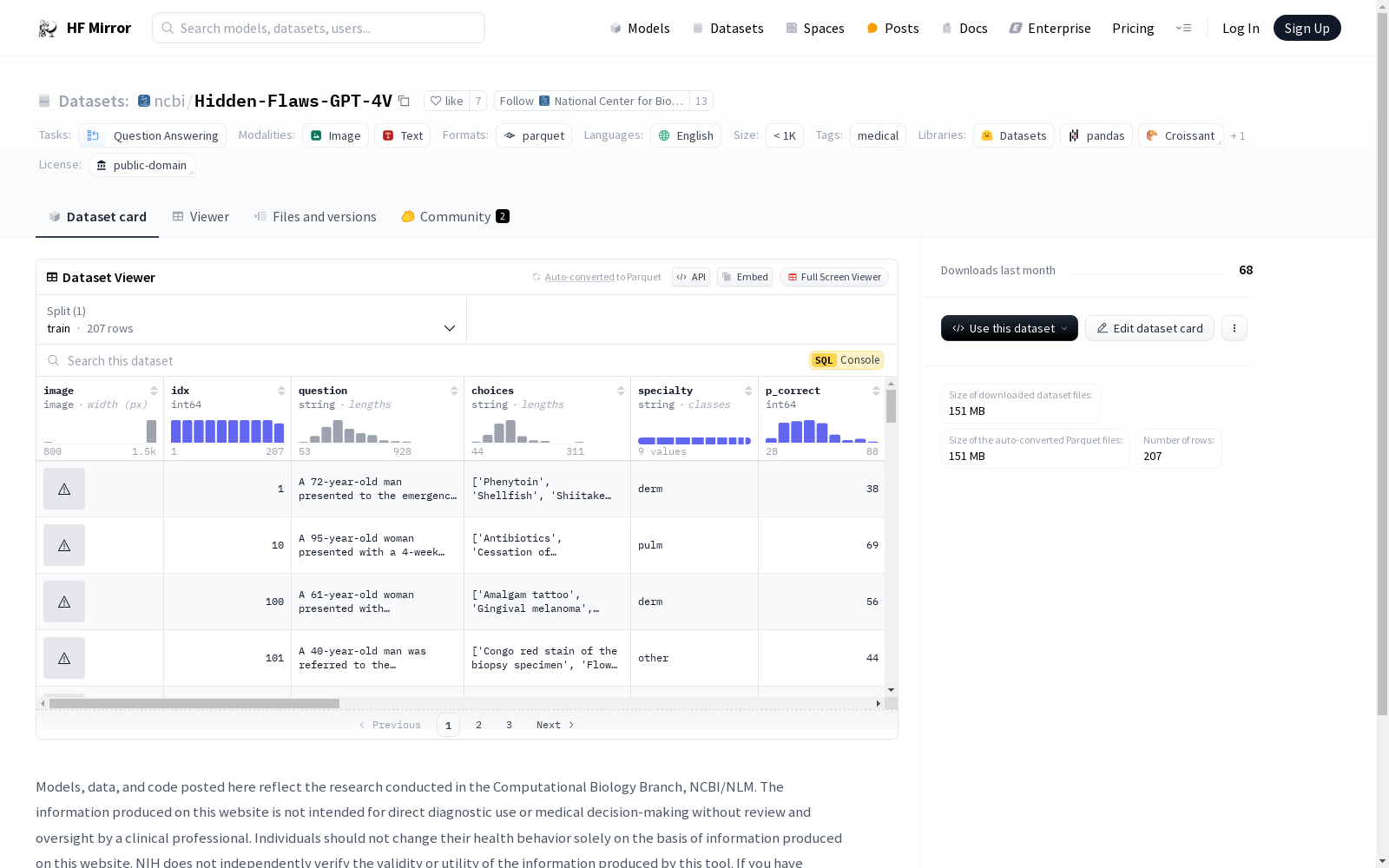Select the Datasets library tag
The image size is (1389, 868).
coord(1014,135)
